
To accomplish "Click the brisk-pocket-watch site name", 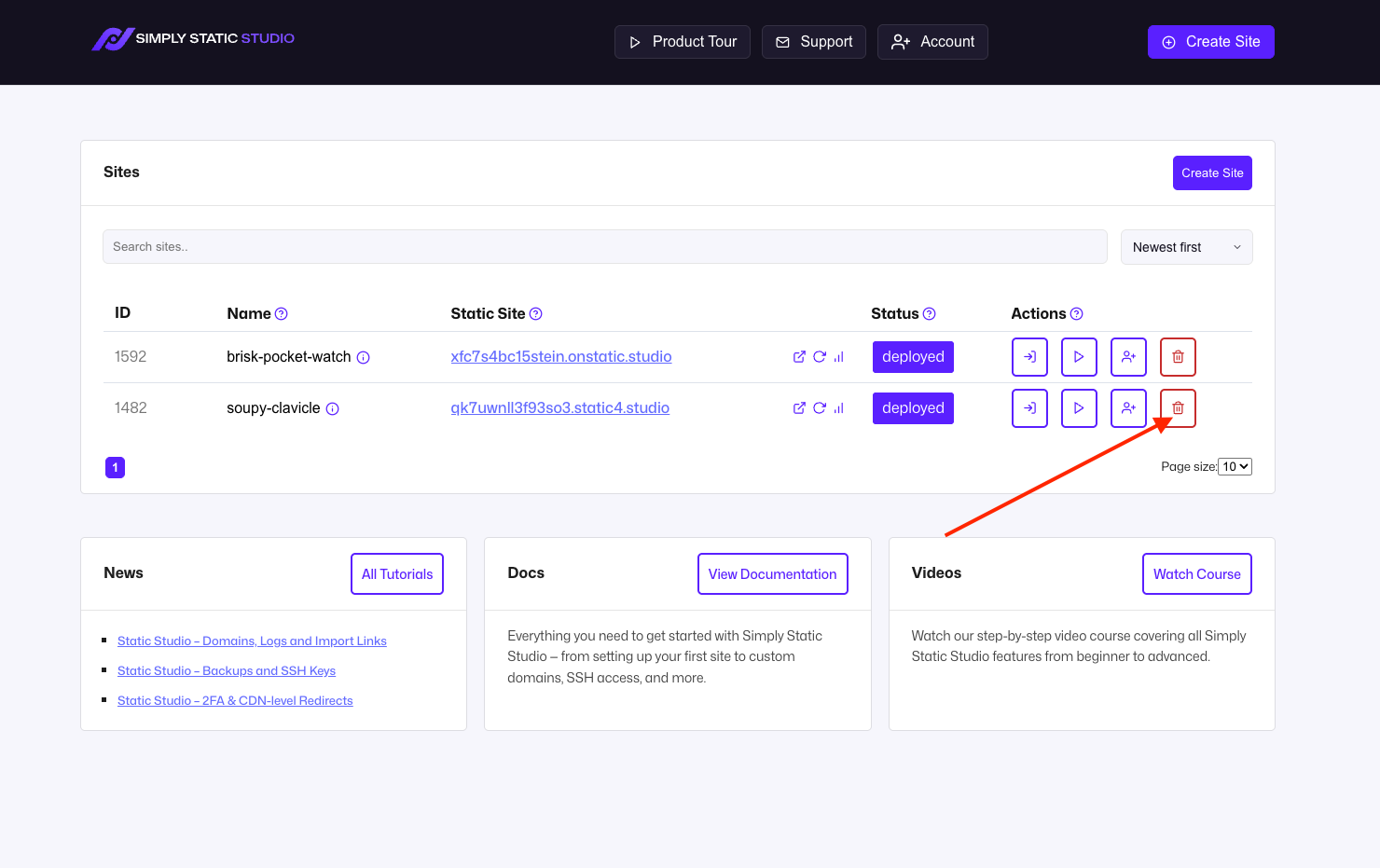I will coord(289,357).
